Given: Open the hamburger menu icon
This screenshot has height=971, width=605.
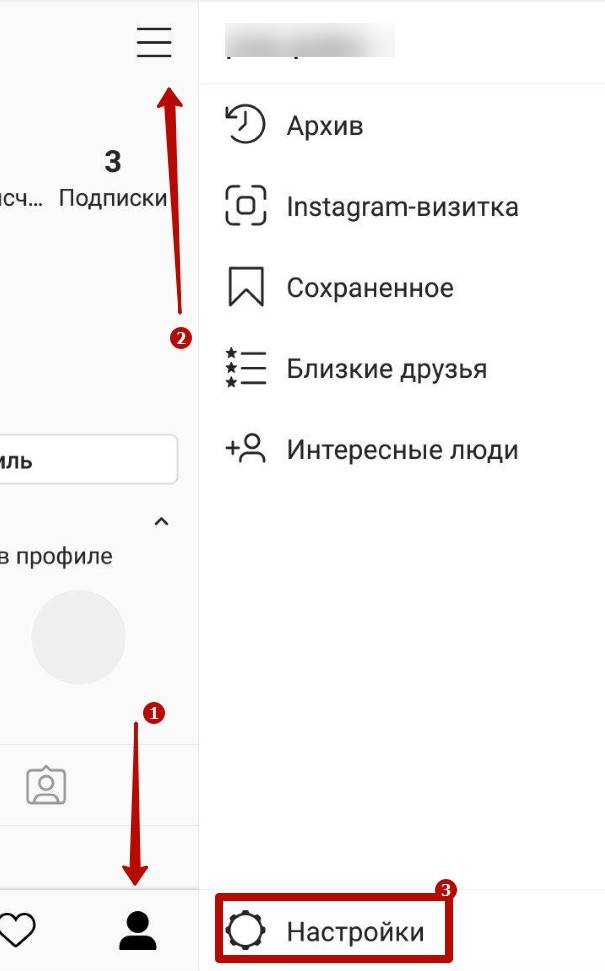Looking at the screenshot, I should pos(154,42).
